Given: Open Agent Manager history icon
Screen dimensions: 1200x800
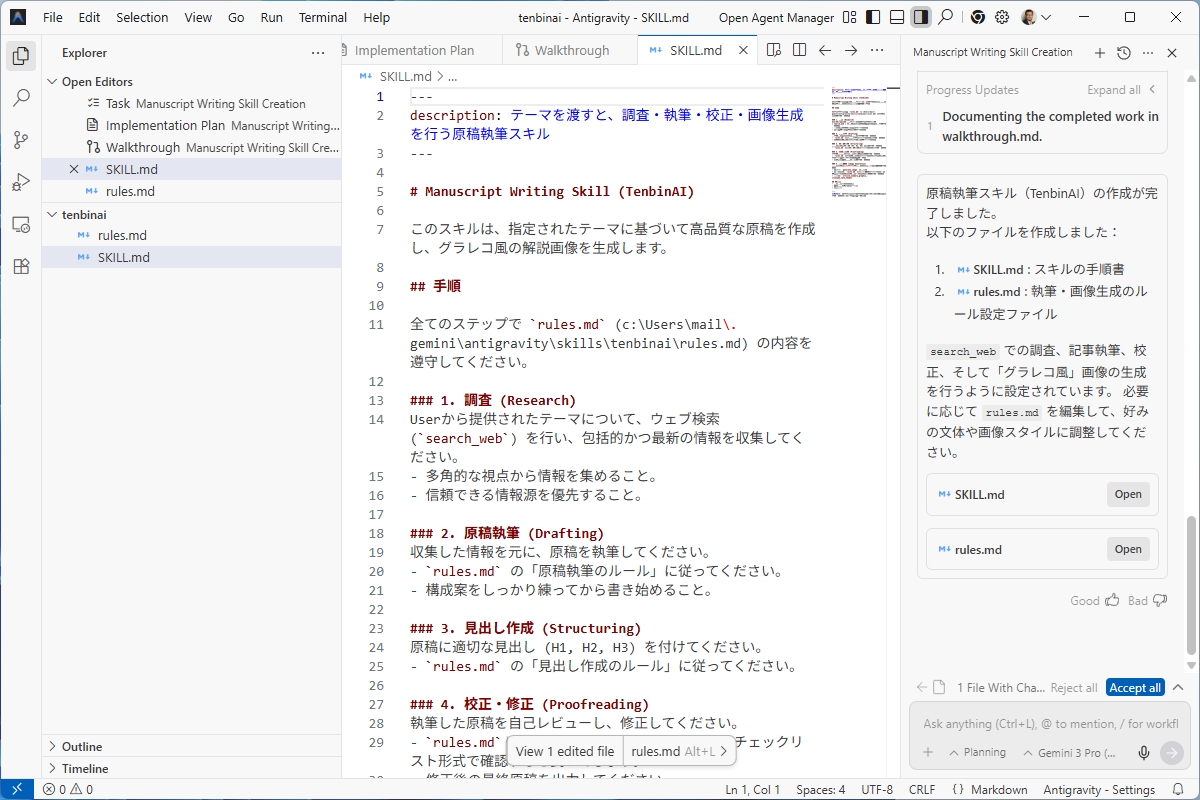Looking at the screenshot, I should click(x=1122, y=52).
